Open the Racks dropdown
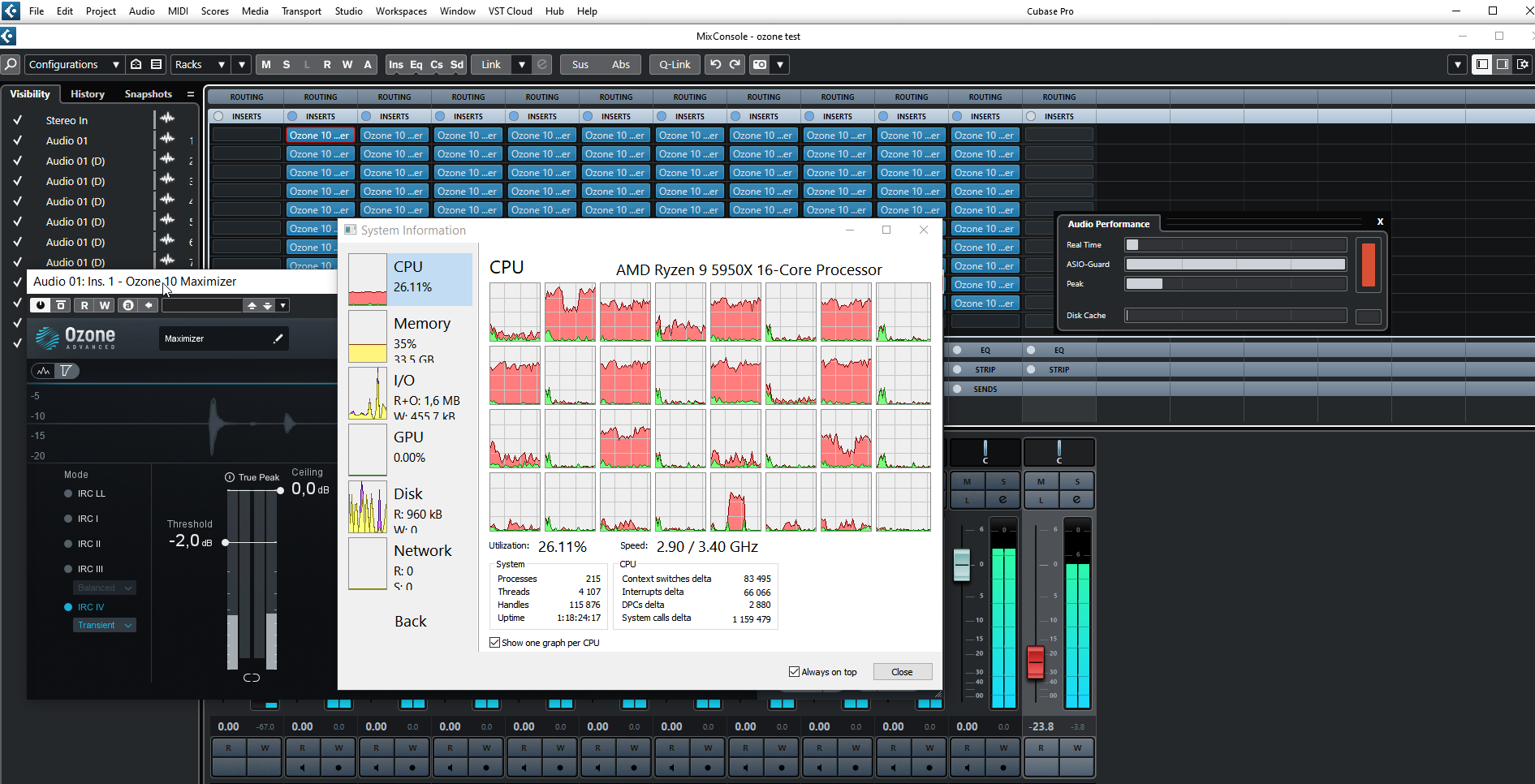This screenshot has width=1535, height=784. pos(200,64)
